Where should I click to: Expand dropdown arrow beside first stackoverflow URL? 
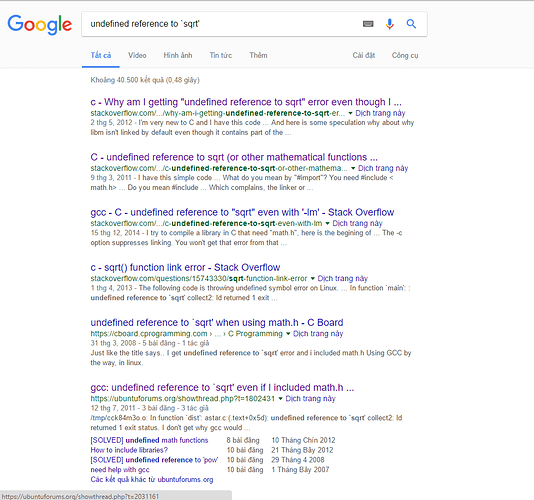(350, 113)
